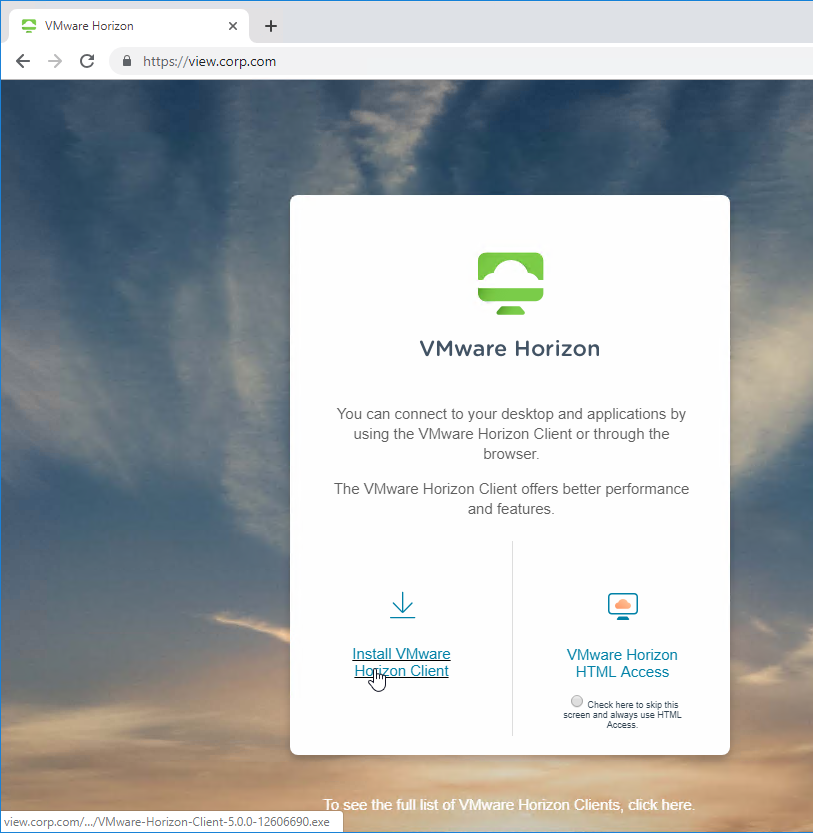Click the 'You can connect to your desktop' text
This screenshot has height=833, width=813.
click(511, 434)
